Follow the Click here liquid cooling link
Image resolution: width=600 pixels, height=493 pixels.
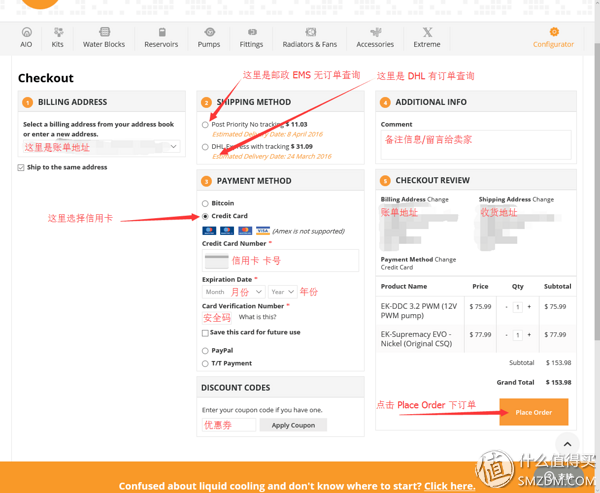coord(450,486)
